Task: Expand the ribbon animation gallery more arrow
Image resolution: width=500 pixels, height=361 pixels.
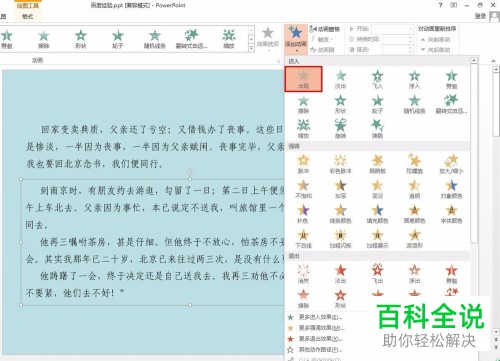Action: [251, 48]
